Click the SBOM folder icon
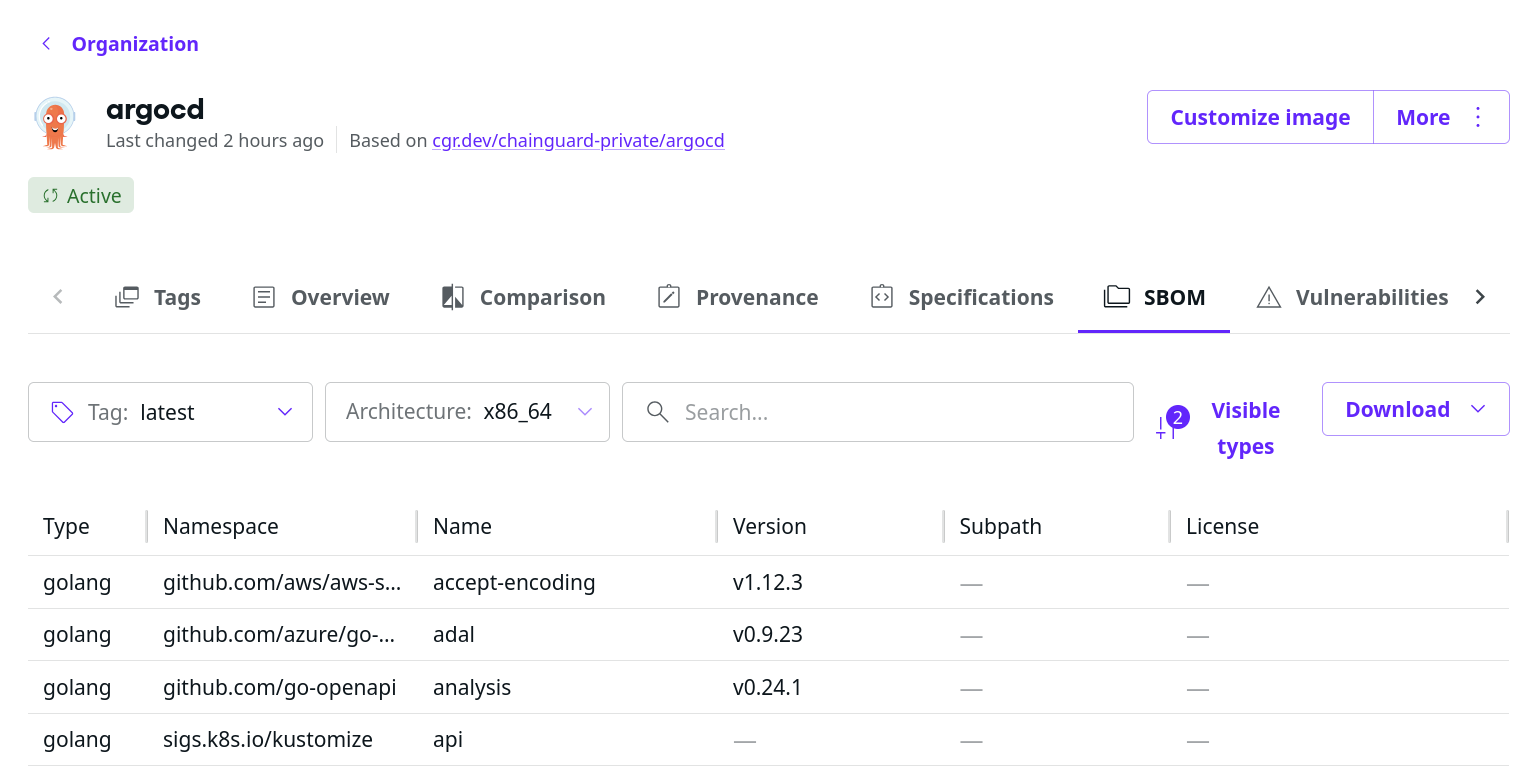 (1116, 296)
